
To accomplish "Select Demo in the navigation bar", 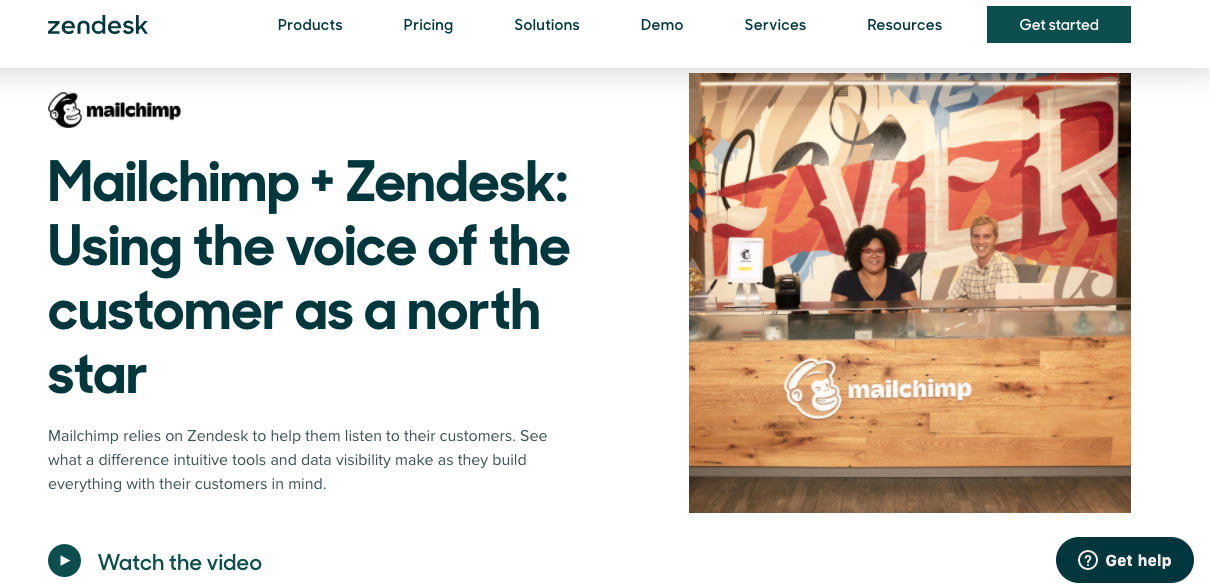I will point(662,25).
